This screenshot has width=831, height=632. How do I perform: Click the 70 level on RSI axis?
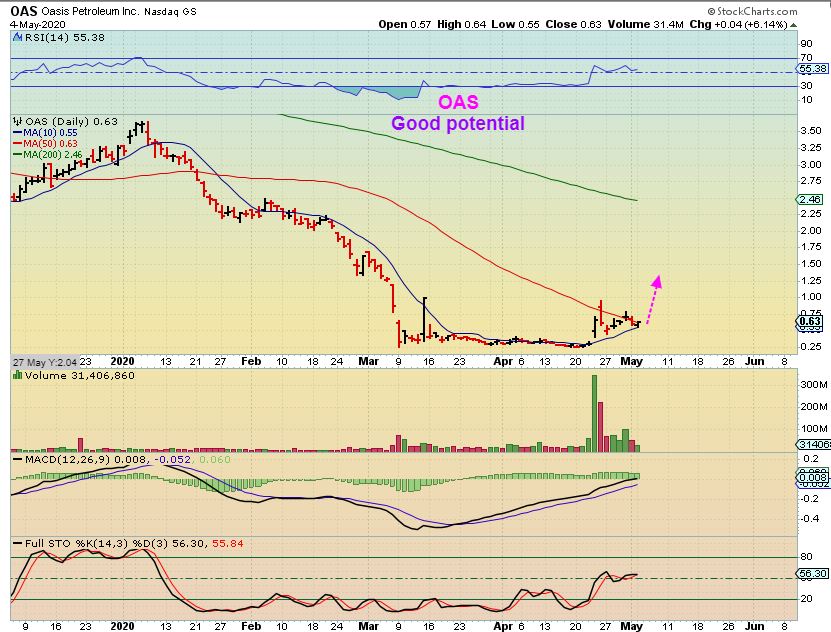pyautogui.click(x=806, y=57)
